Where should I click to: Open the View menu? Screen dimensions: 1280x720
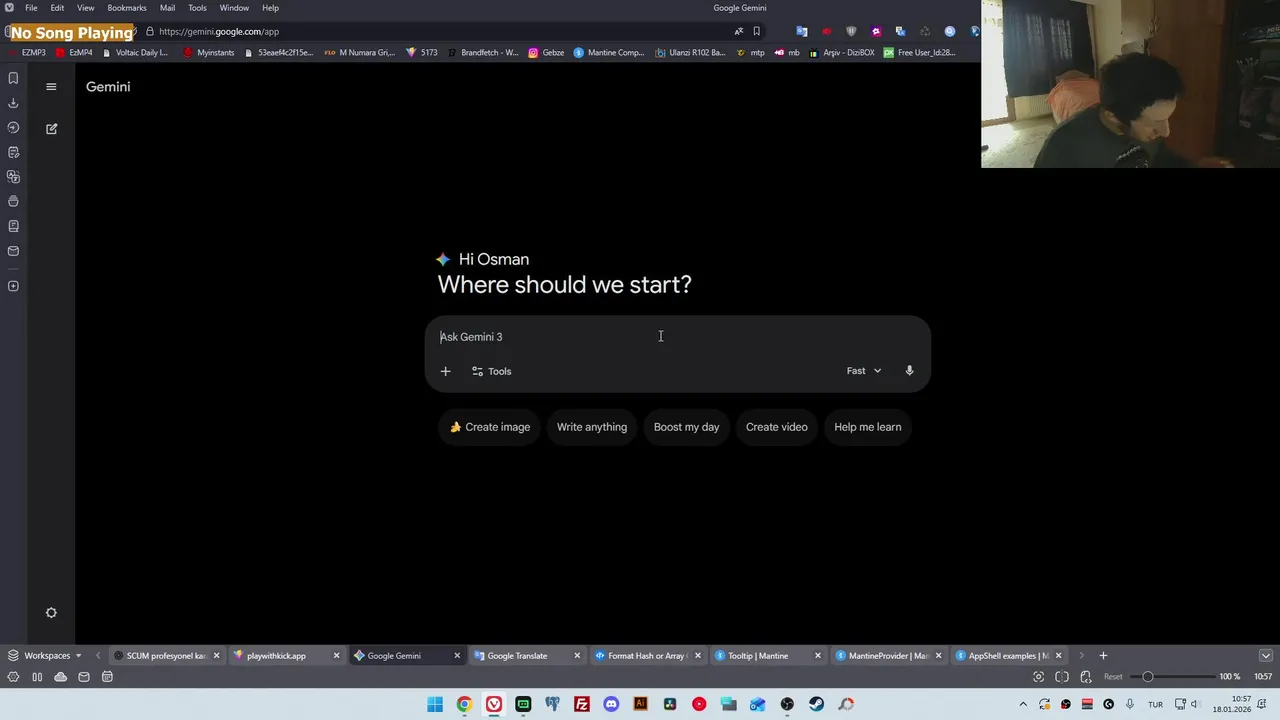click(86, 8)
